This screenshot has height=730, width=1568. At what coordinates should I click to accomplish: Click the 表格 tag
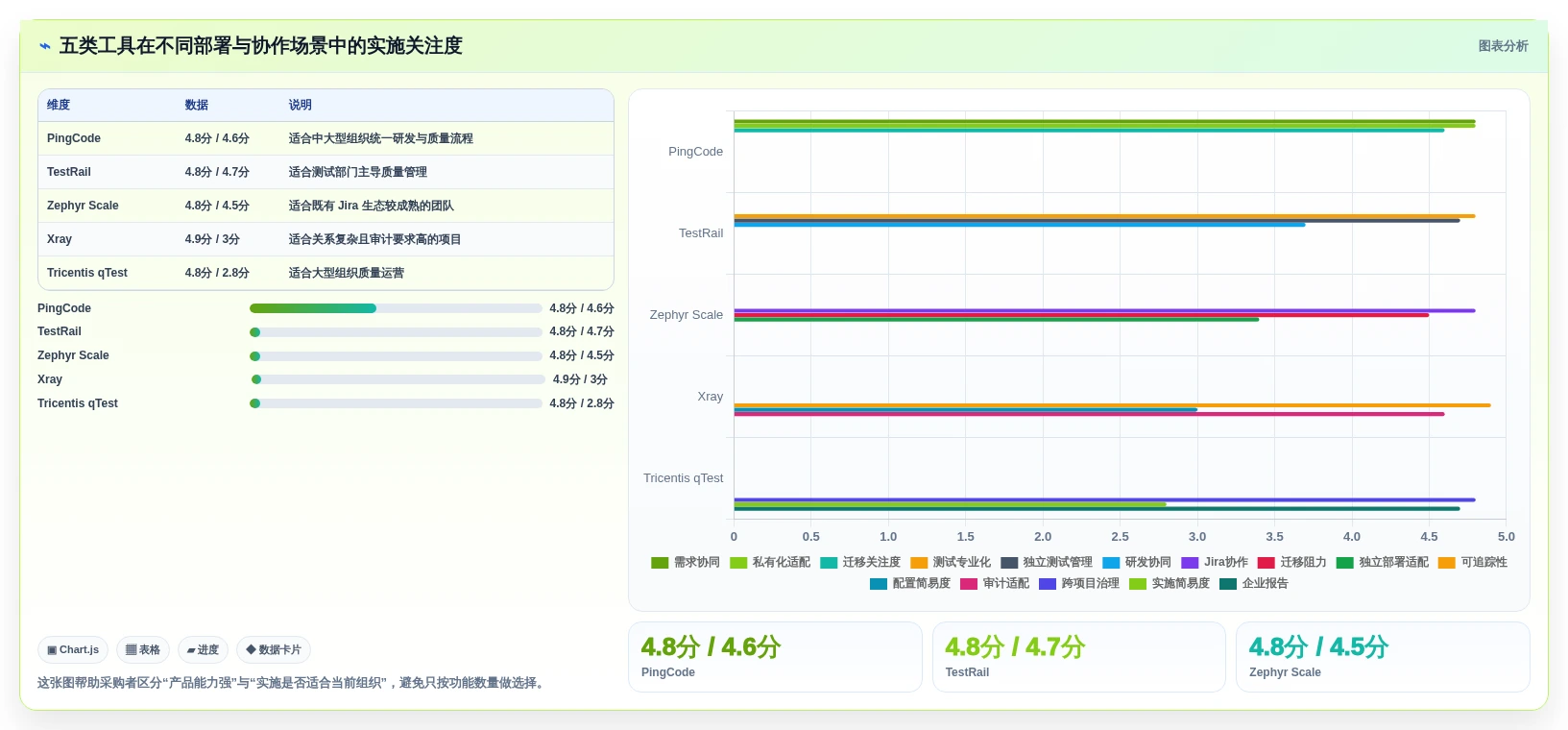pyautogui.click(x=143, y=650)
